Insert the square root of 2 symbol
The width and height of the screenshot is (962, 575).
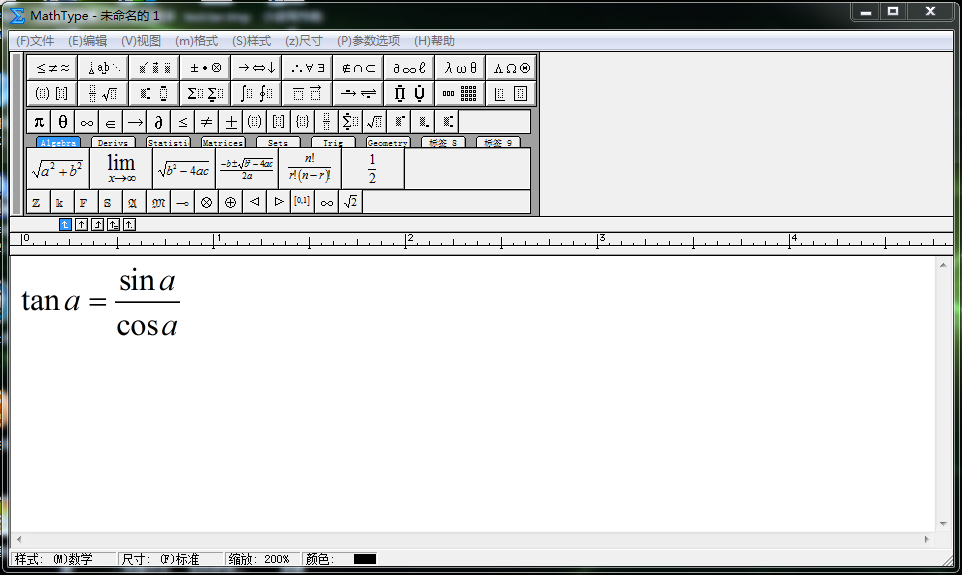[350, 202]
